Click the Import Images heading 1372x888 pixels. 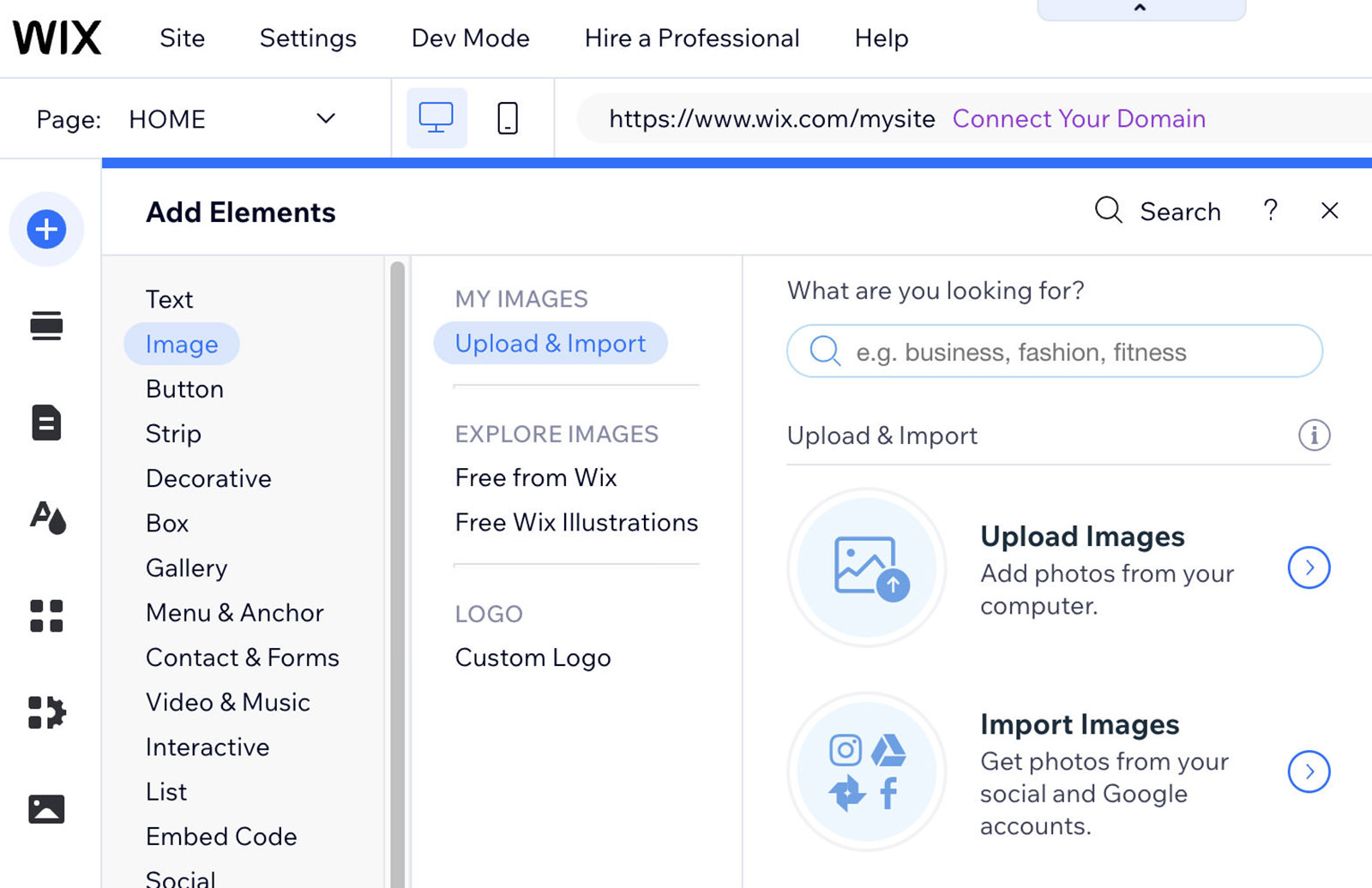(1080, 725)
